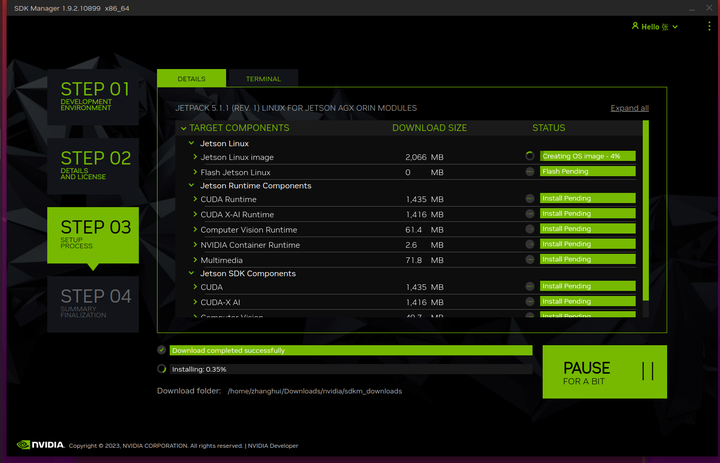Click the Creating OS image 4% status bar
Viewport: 720px width, 463px height.
[588, 156]
